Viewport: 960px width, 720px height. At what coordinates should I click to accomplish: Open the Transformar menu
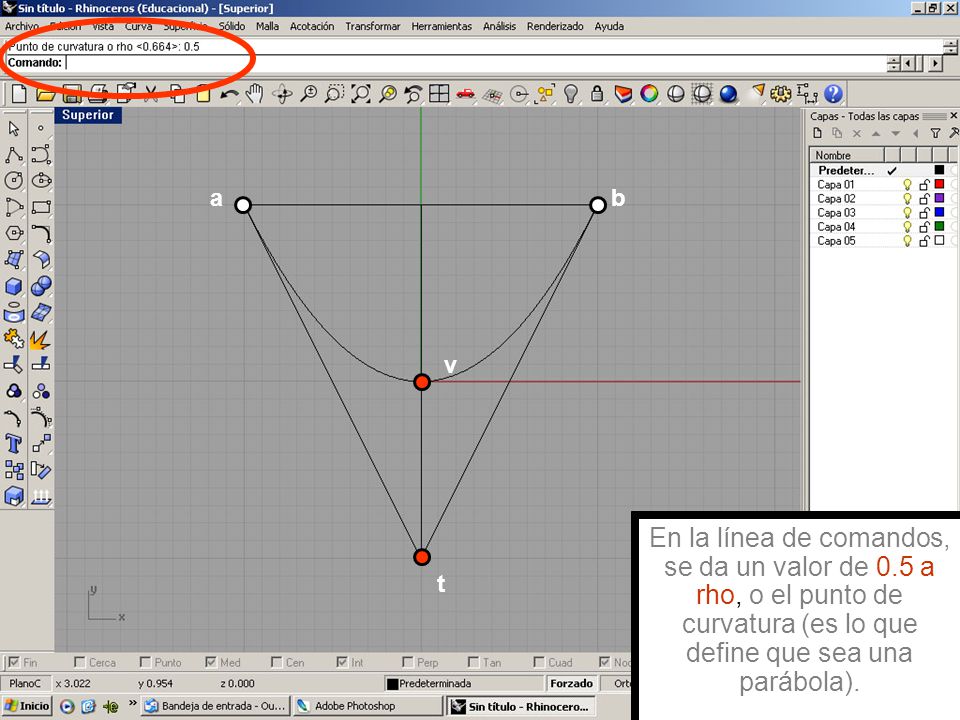pos(373,26)
